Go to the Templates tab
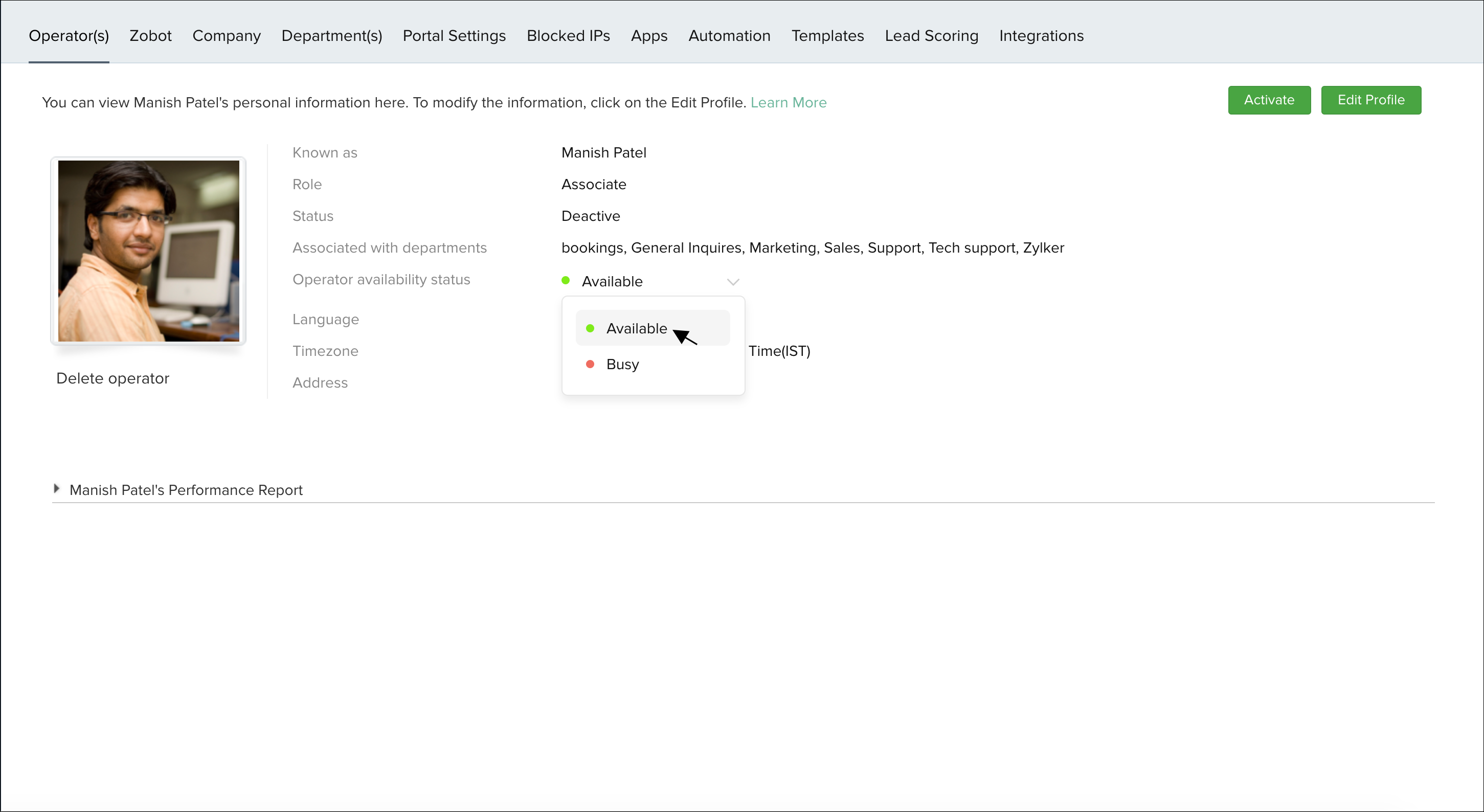Viewport: 1484px width, 812px height. point(827,36)
